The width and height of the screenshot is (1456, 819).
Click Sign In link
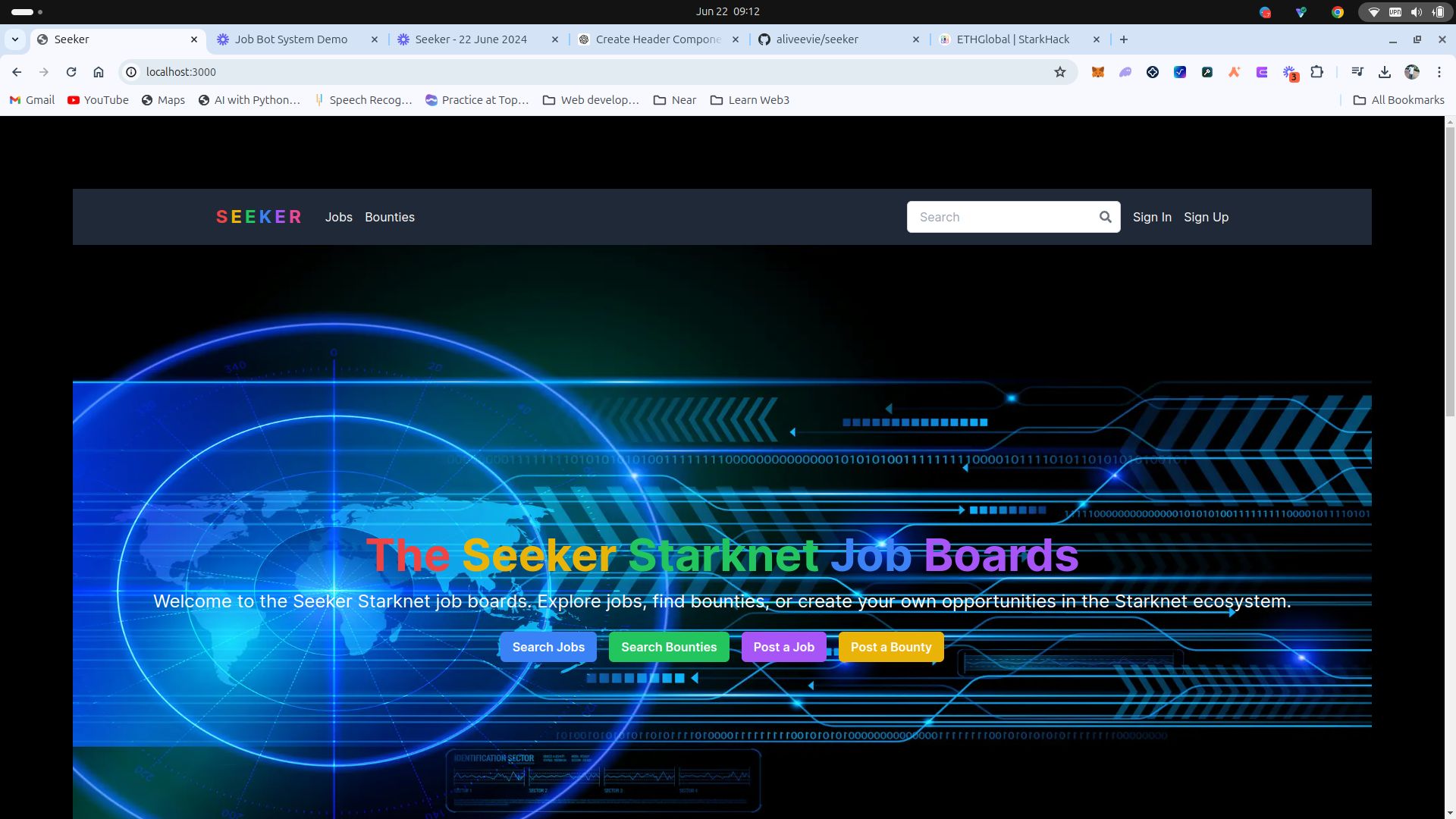click(x=1152, y=217)
